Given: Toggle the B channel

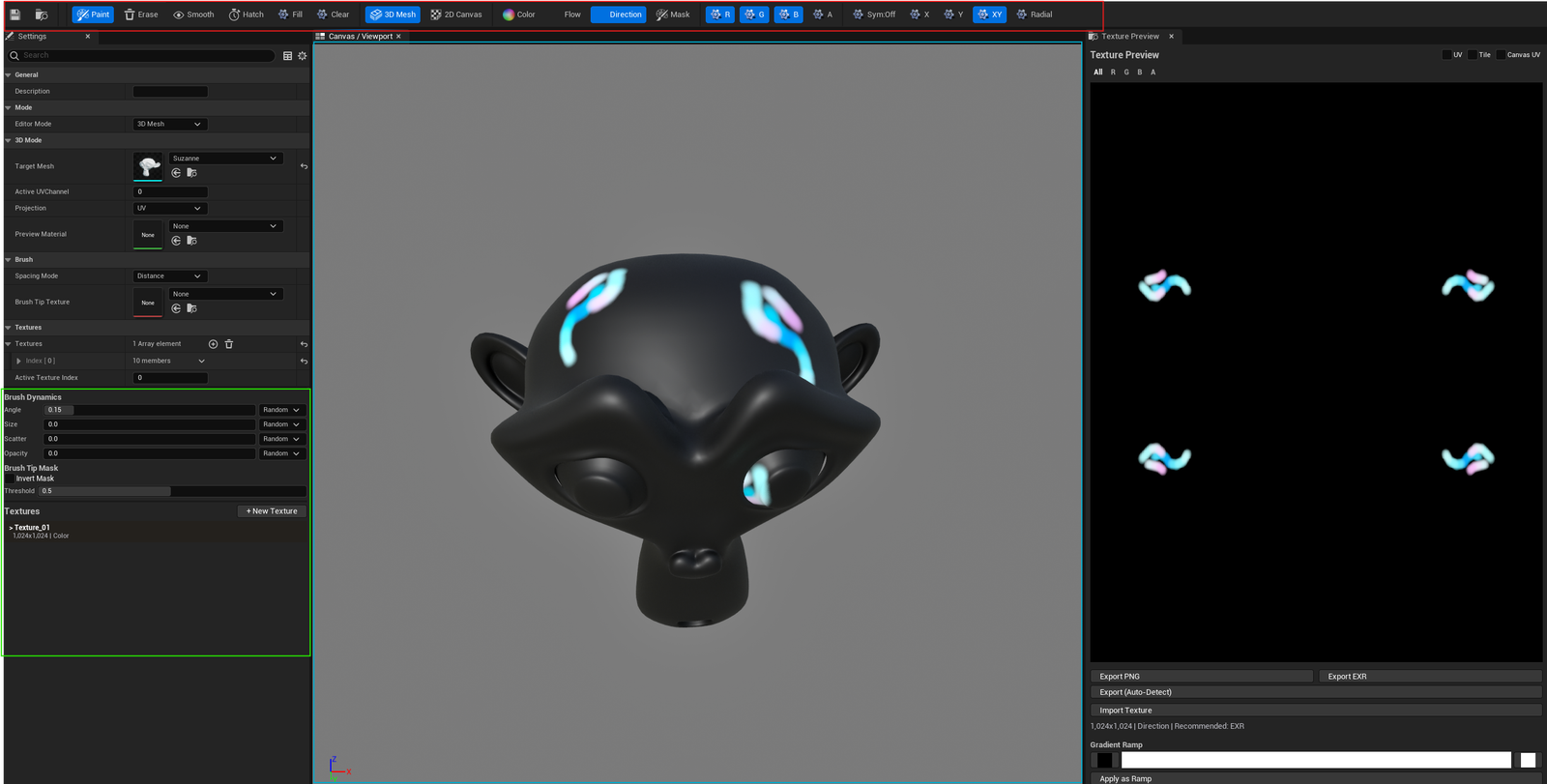Looking at the screenshot, I should [789, 15].
